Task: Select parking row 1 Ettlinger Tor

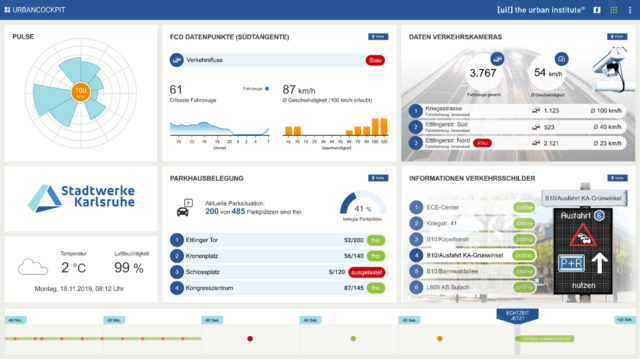Action: (x=278, y=240)
